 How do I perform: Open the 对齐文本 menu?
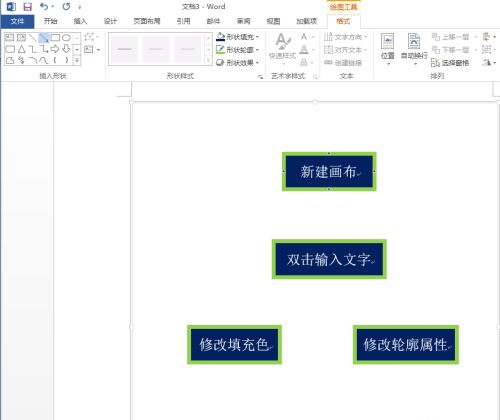345,50
